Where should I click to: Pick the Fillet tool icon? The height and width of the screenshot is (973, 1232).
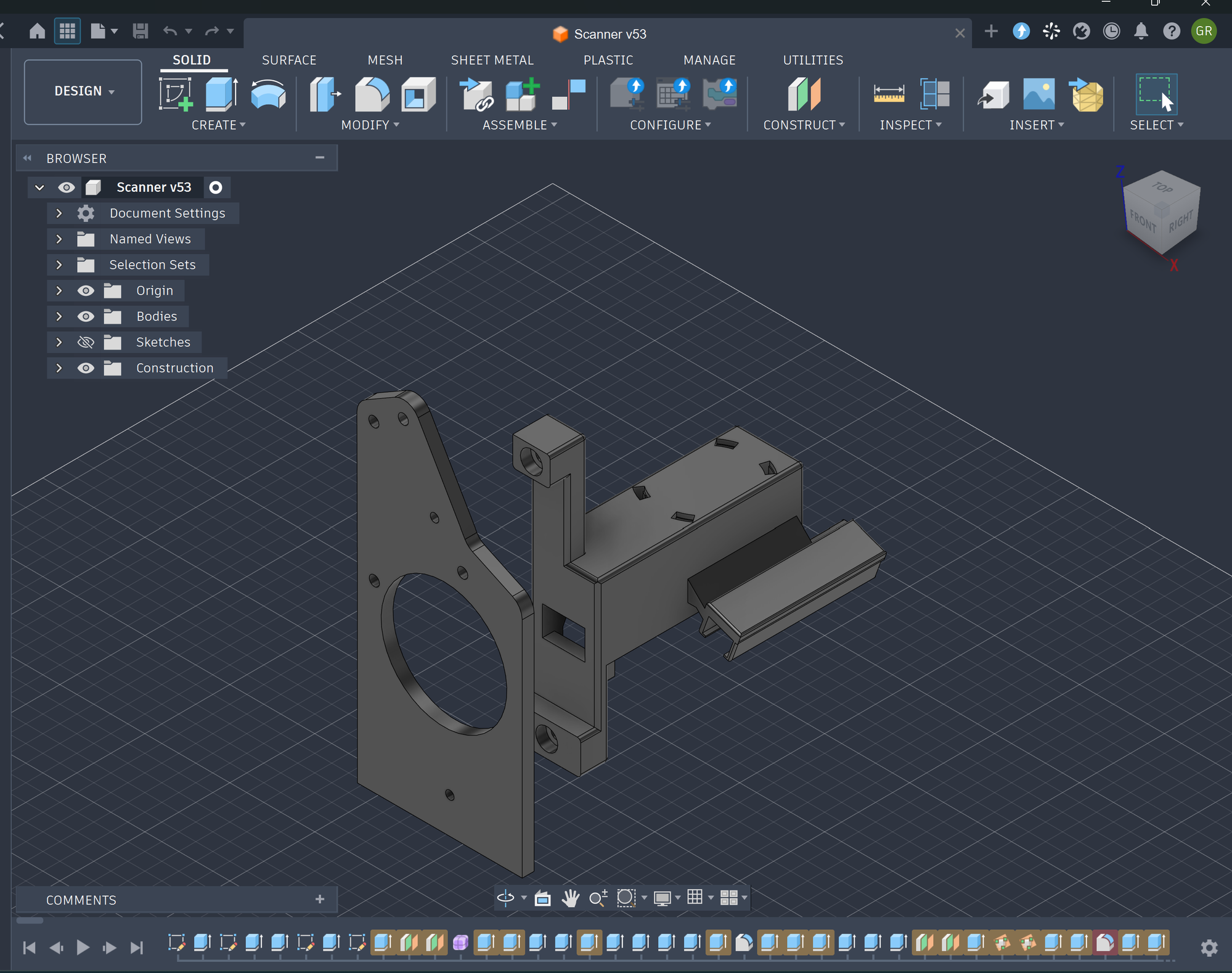(372, 94)
